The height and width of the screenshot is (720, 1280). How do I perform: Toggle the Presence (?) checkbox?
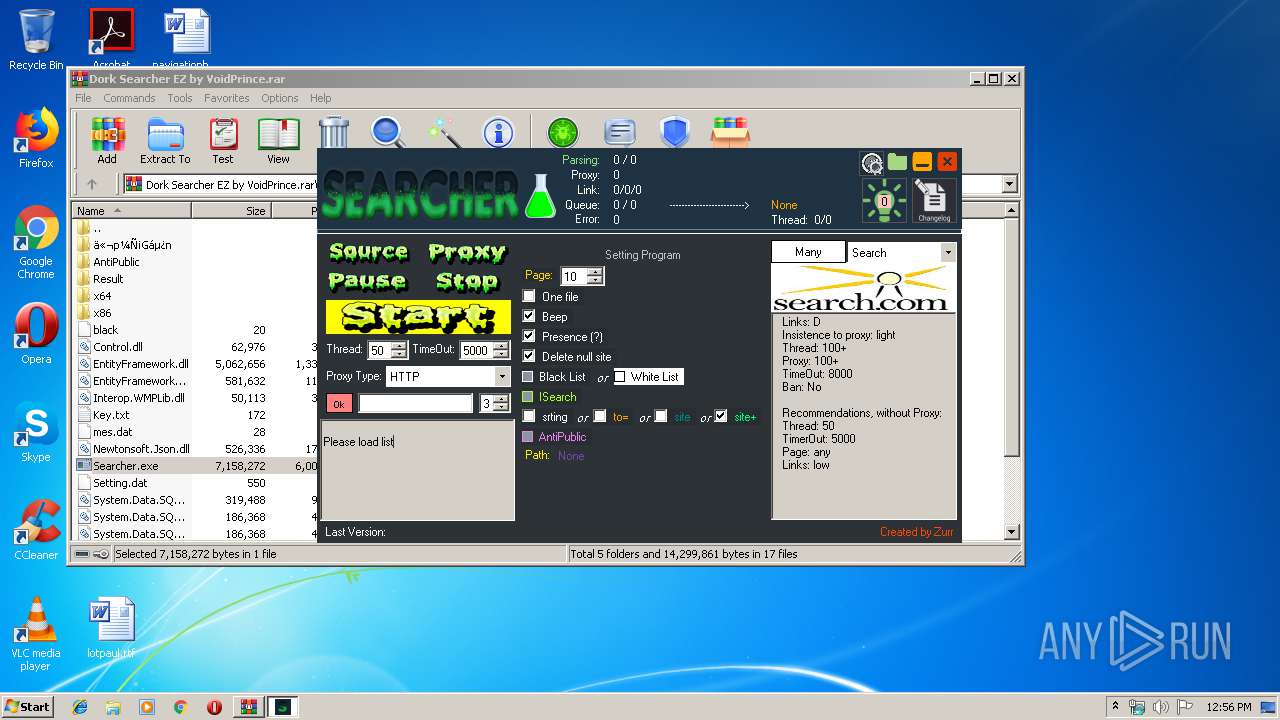530,336
